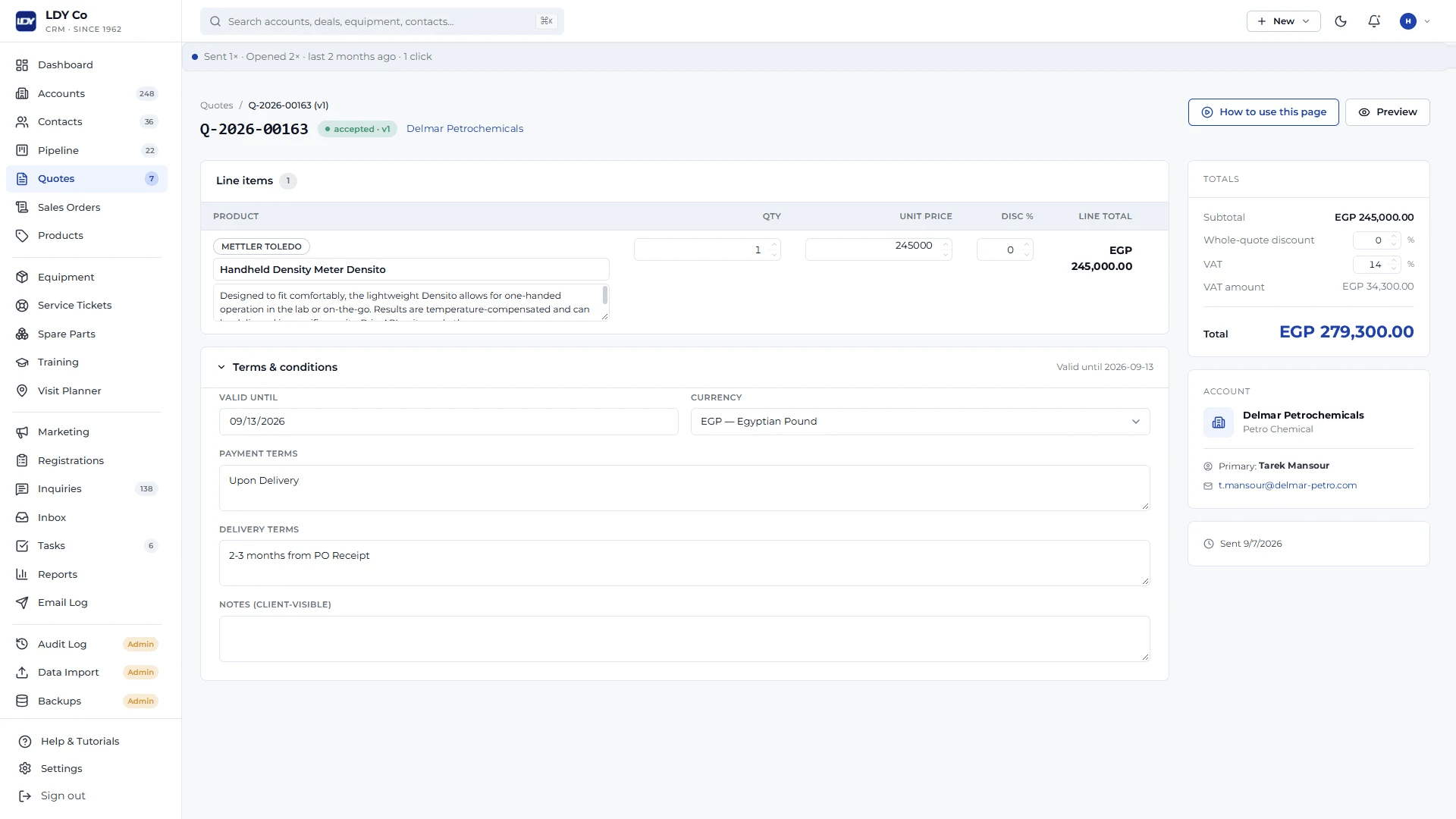Open the Currency dropdown
The image size is (1456, 819).
click(920, 422)
